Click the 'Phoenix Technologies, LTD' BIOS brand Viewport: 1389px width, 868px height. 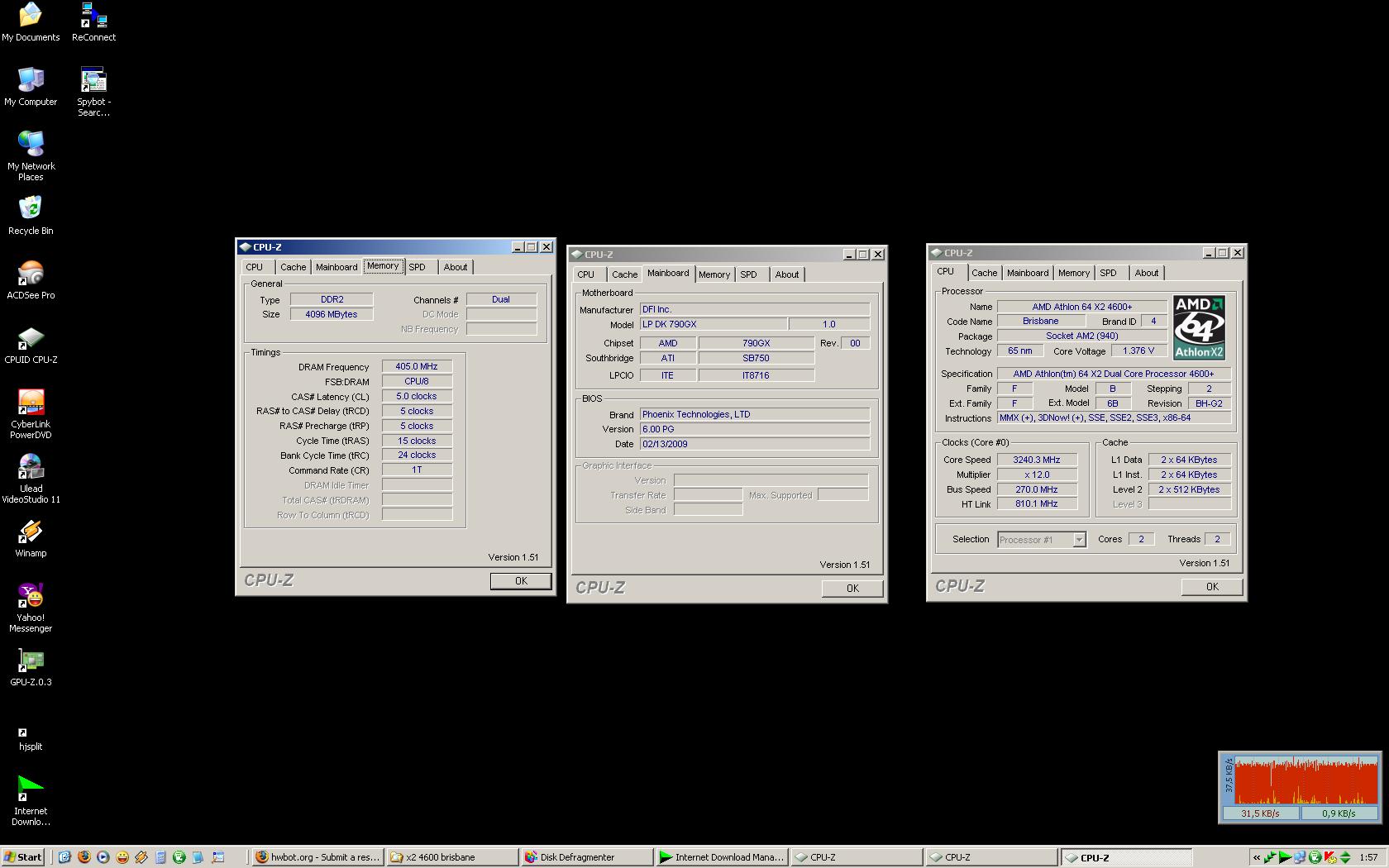755,415
